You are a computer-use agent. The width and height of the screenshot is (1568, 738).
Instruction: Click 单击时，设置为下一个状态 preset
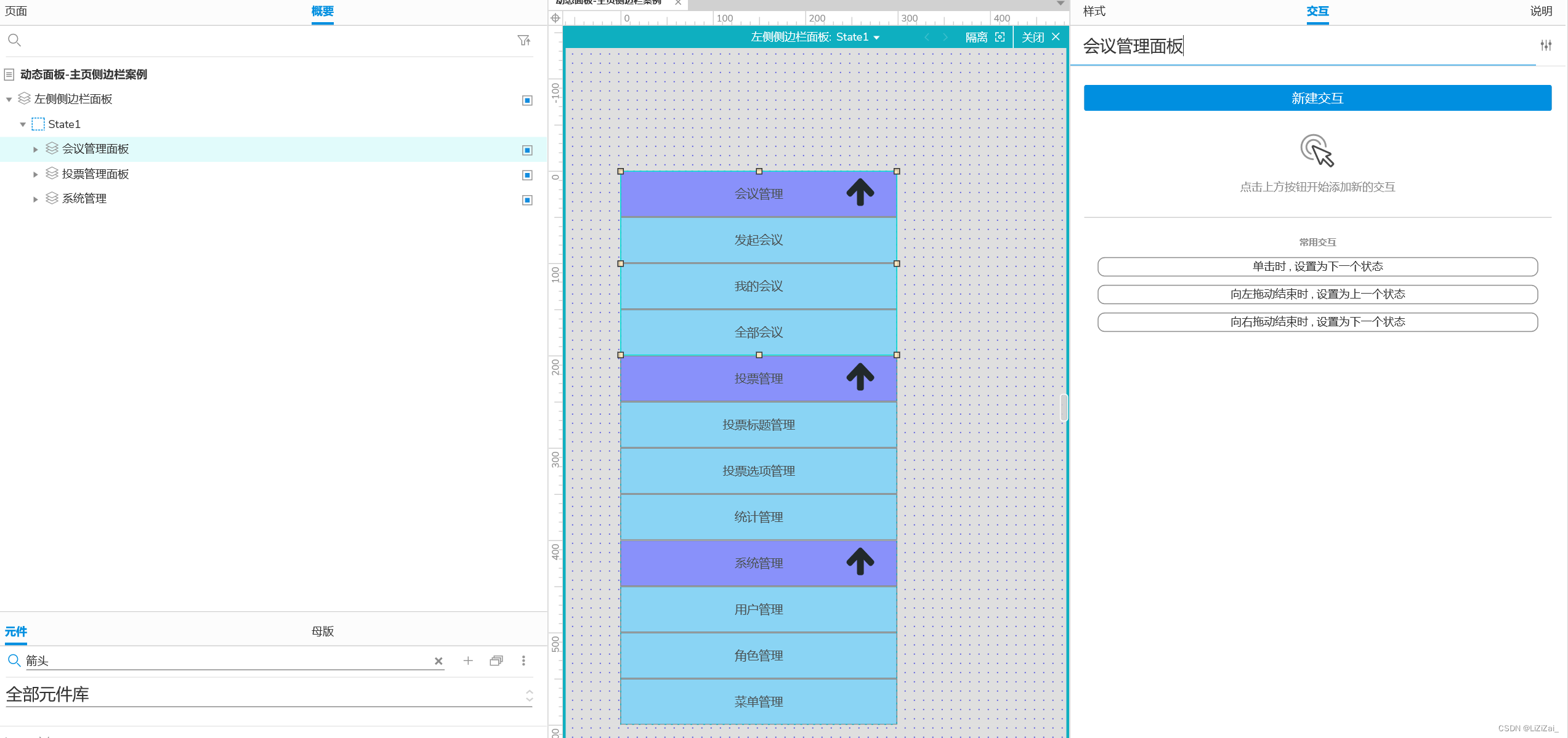pos(1317,267)
